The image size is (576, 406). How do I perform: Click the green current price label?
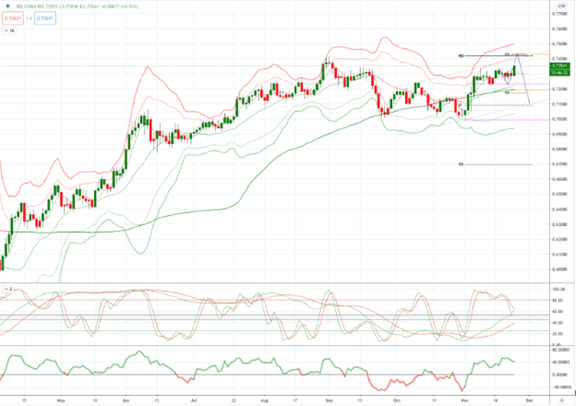[559, 66]
